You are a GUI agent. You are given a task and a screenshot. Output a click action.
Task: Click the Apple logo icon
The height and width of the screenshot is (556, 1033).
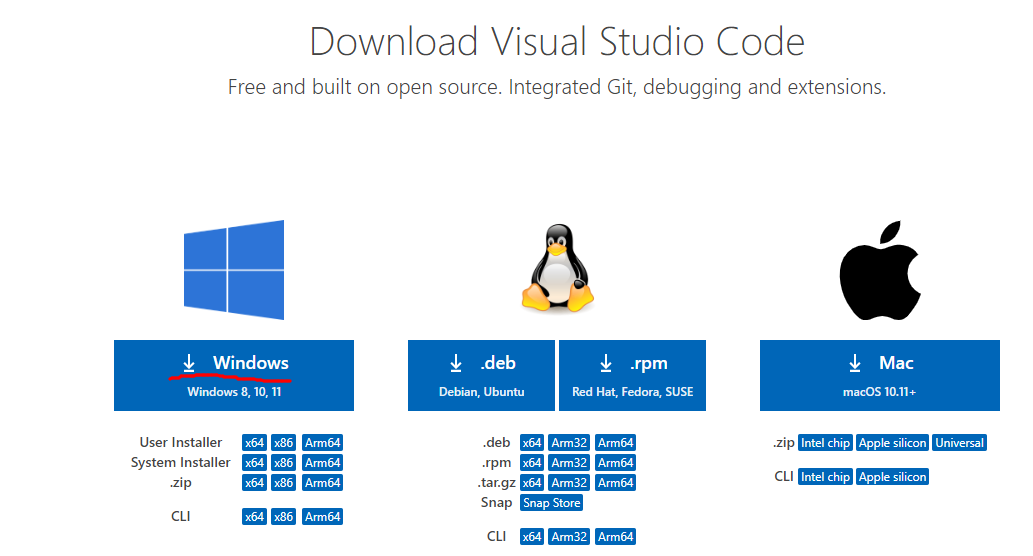point(879,270)
